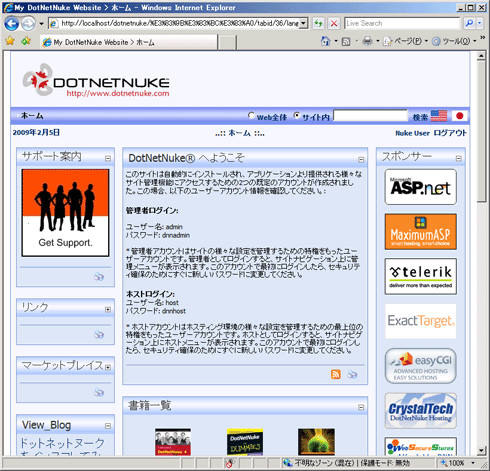Expand the toolbar overflow chevron
The width and height of the screenshot is (490, 471).
(x=483, y=38)
